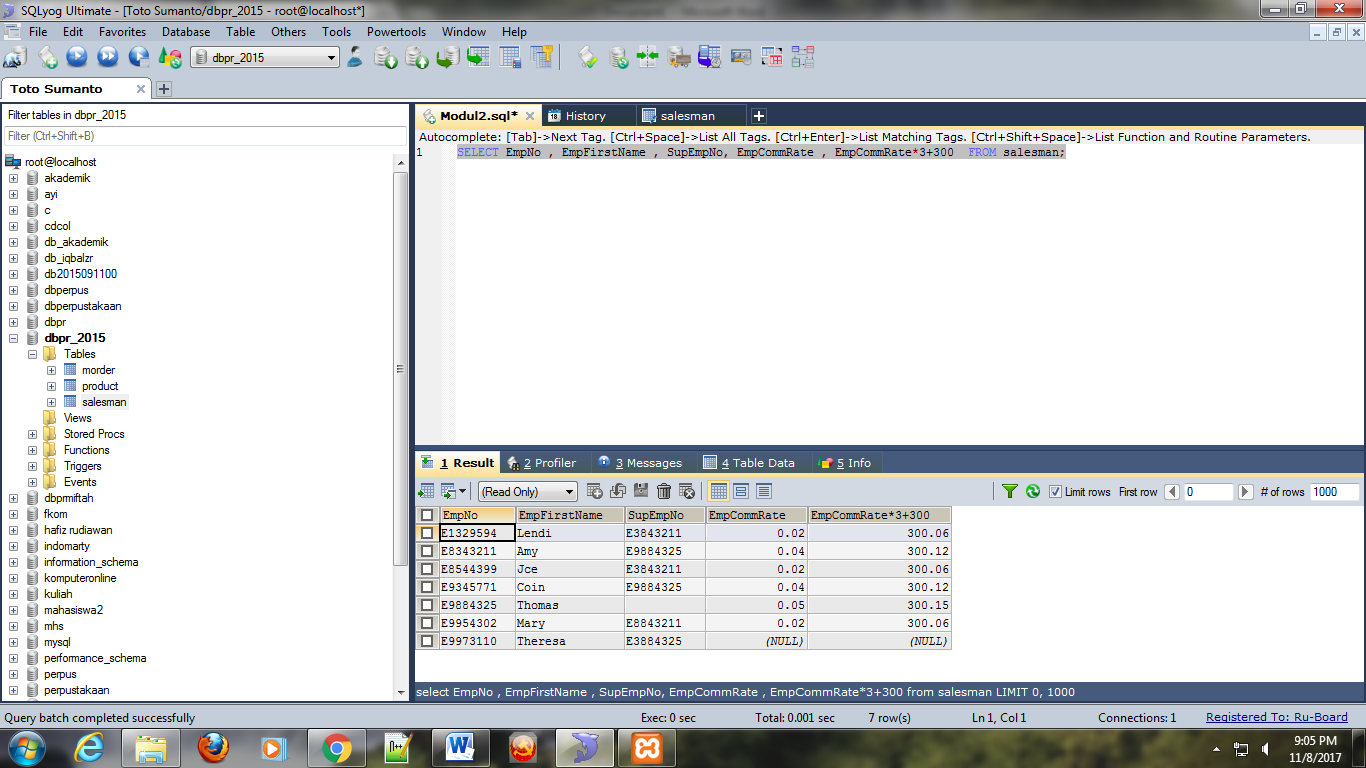Open the copy result dropdown arrow
Image resolution: width=1366 pixels, height=768 pixels.
(463, 491)
